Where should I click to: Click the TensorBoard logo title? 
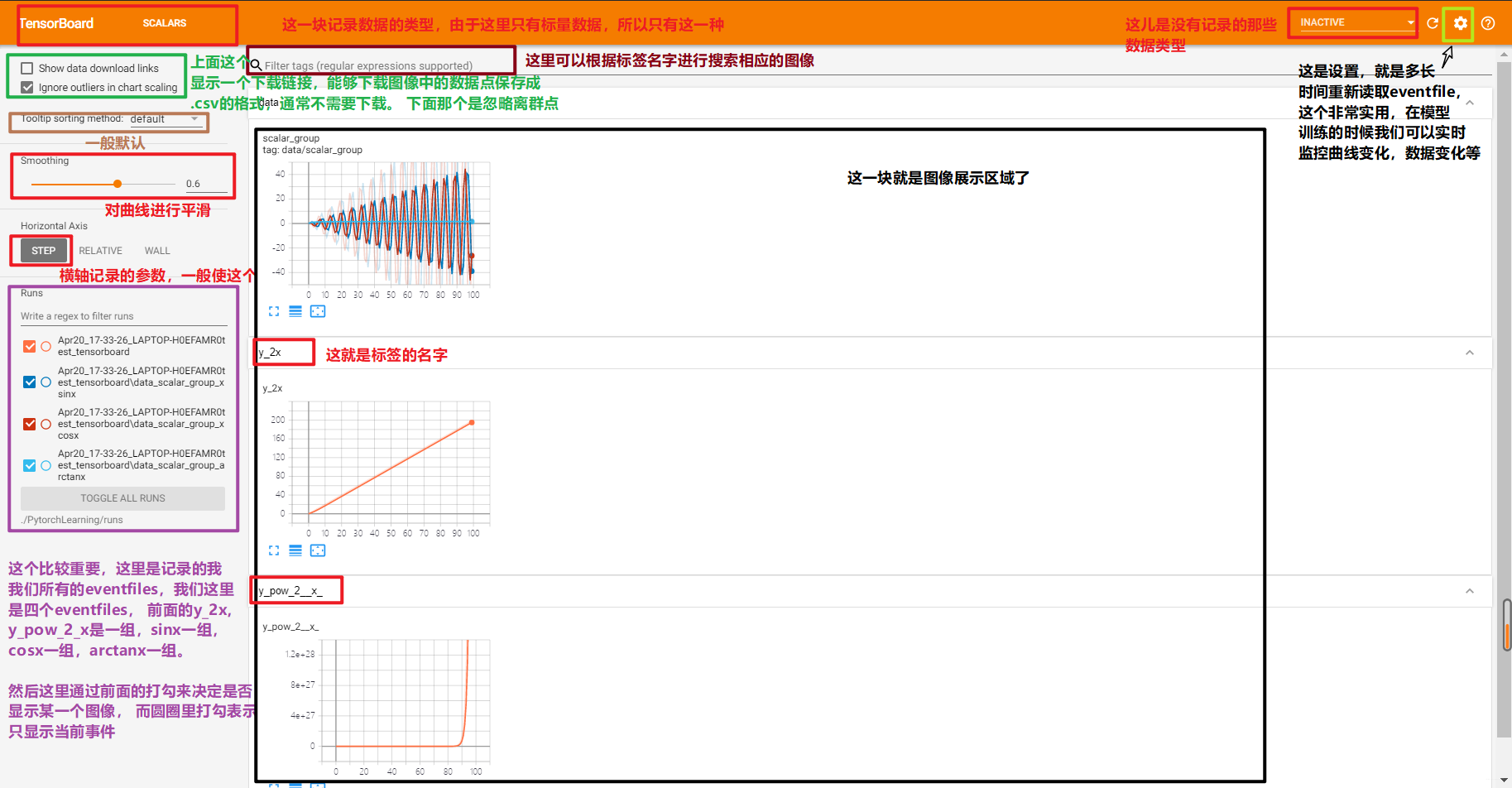click(x=56, y=23)
